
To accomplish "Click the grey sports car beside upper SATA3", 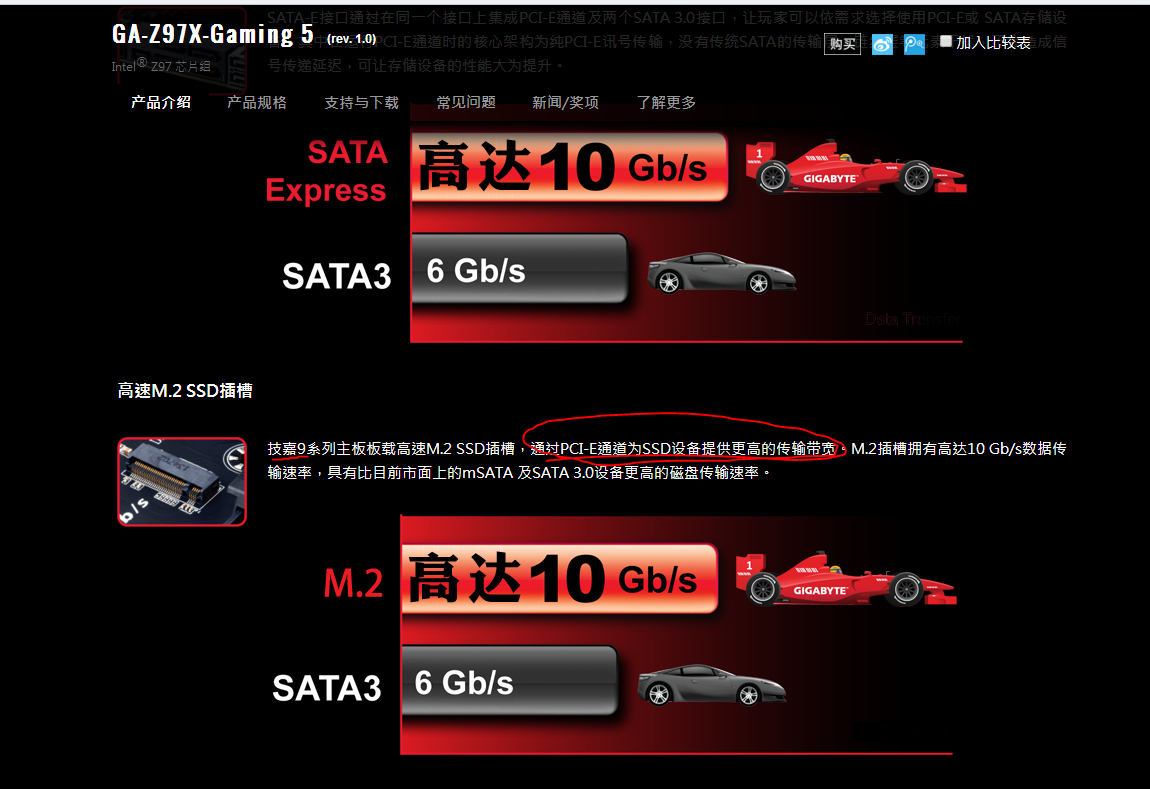I will click(721, 273).
